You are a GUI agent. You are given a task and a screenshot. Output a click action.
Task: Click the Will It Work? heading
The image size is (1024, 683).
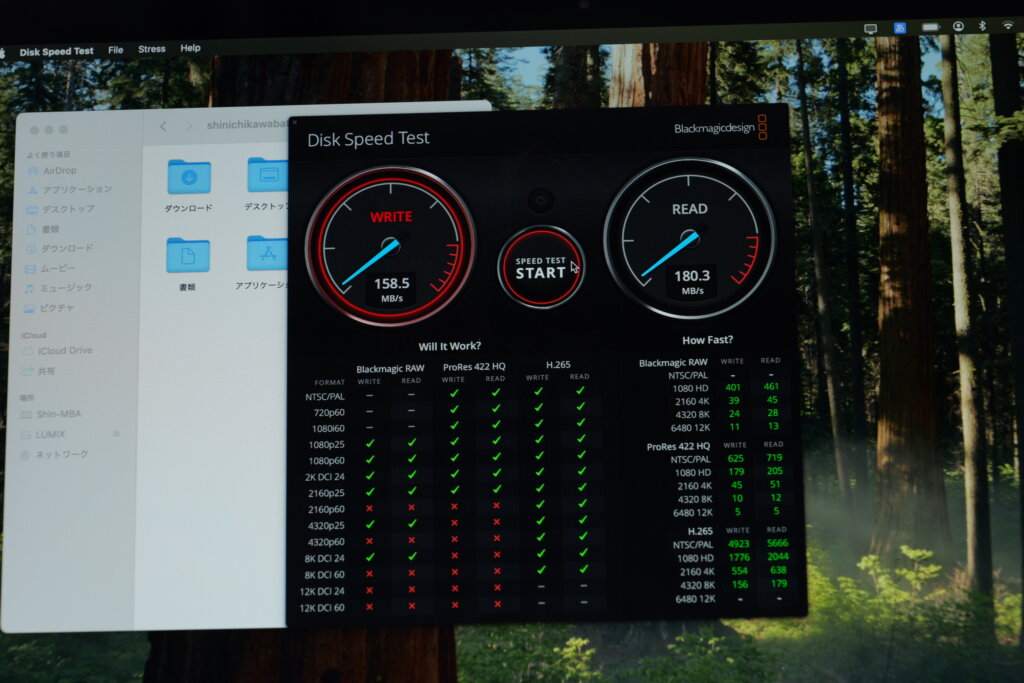point(449,346)
